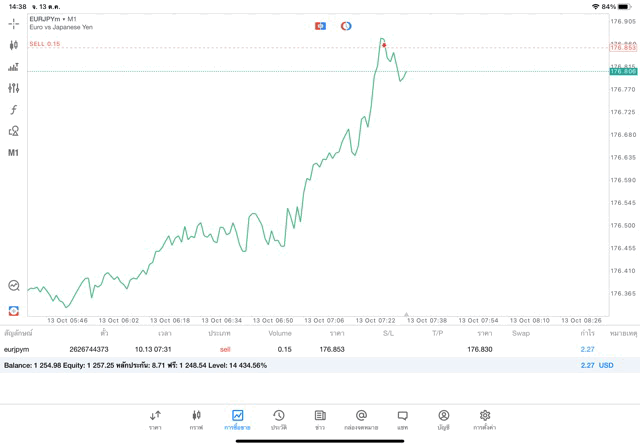This screenshot has width=640, height=447.
Task: Open the bar chart icon in left sidebar
Action: click(x=13, y=67)
